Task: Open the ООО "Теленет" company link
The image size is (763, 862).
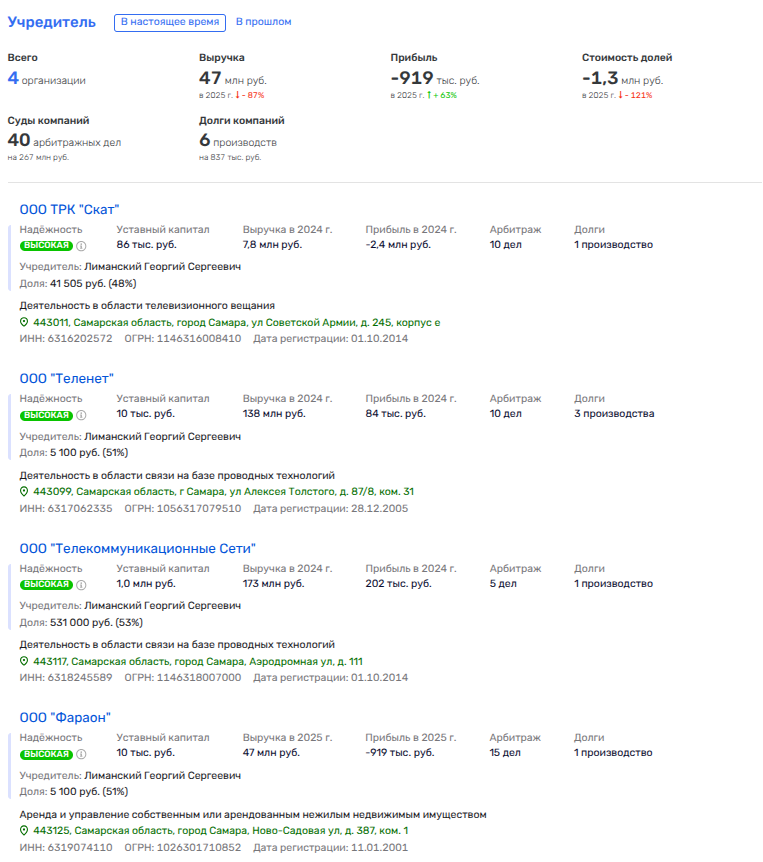Action: [x=67, y=378]
